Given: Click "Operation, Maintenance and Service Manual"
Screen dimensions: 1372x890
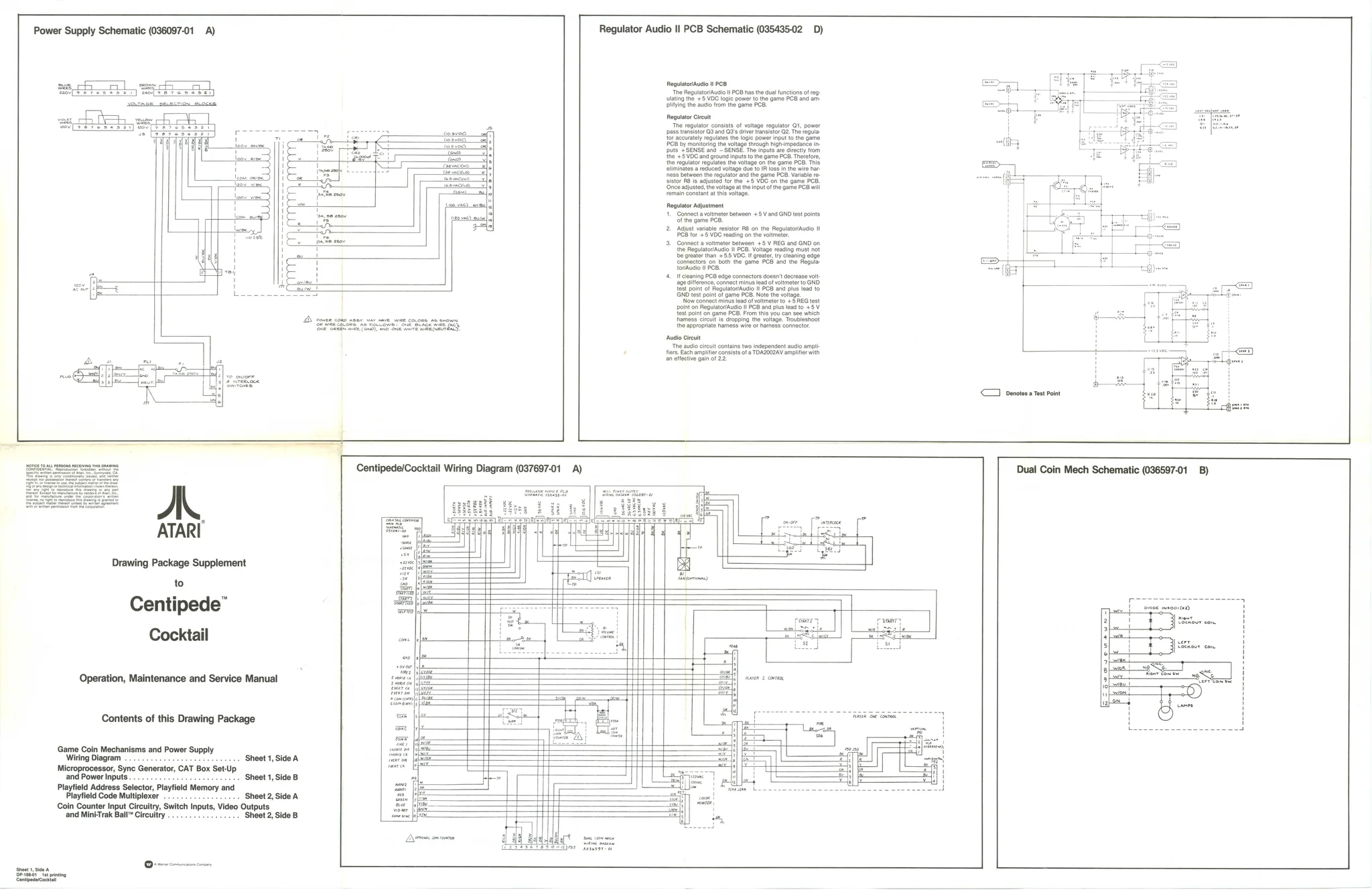Looking at the screenshot, I should coord(178,678).
